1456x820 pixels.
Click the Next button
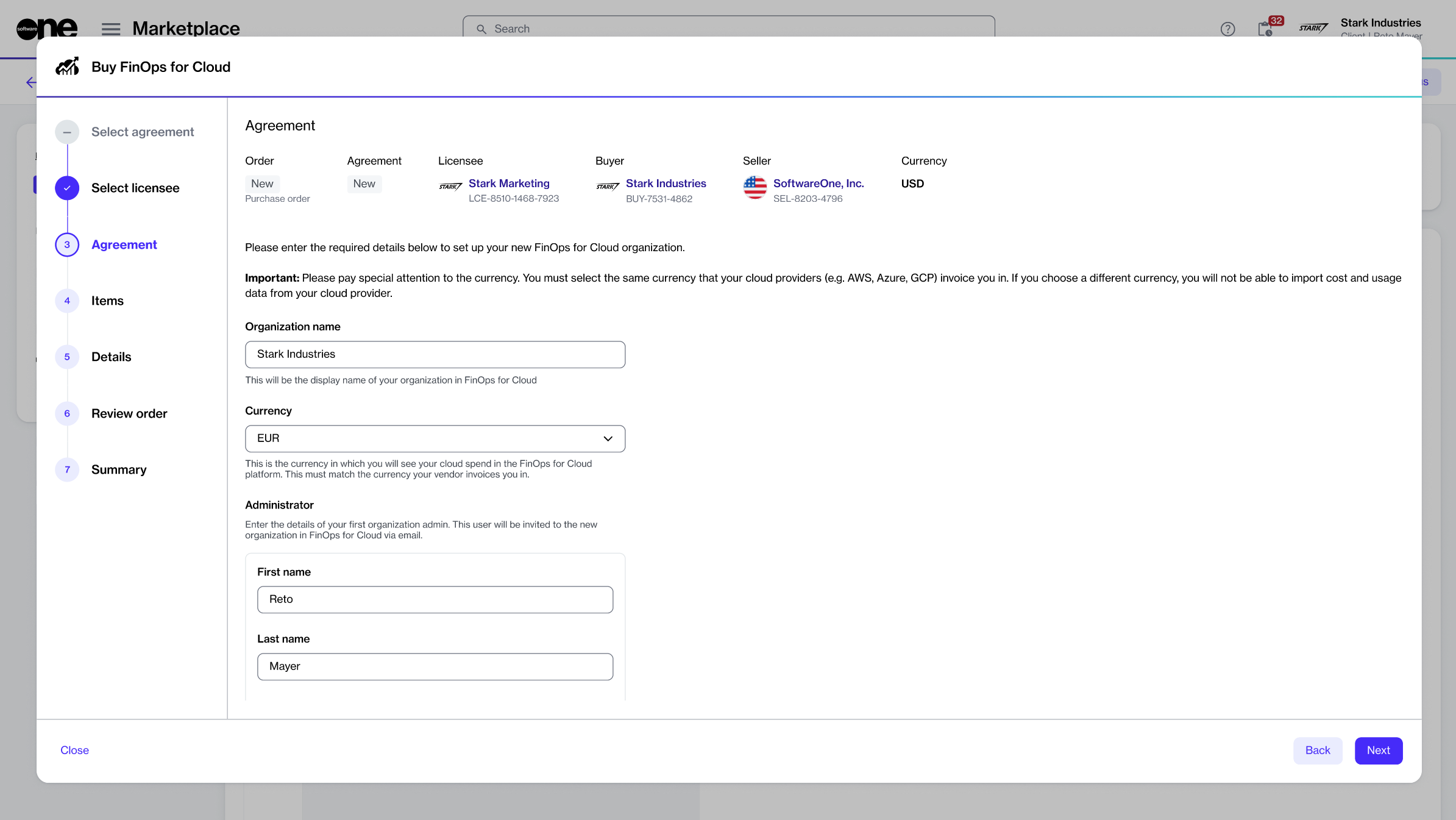(1378, 750)
